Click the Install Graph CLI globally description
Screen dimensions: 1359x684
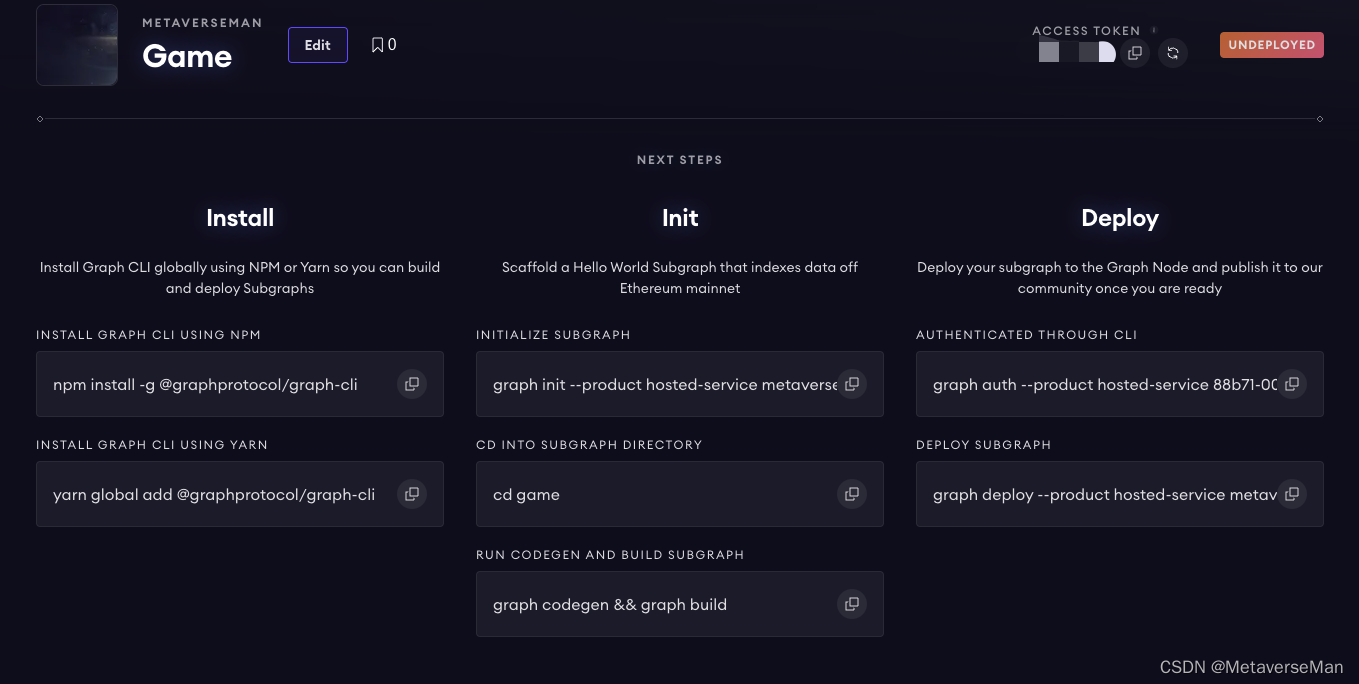[240, 278]
